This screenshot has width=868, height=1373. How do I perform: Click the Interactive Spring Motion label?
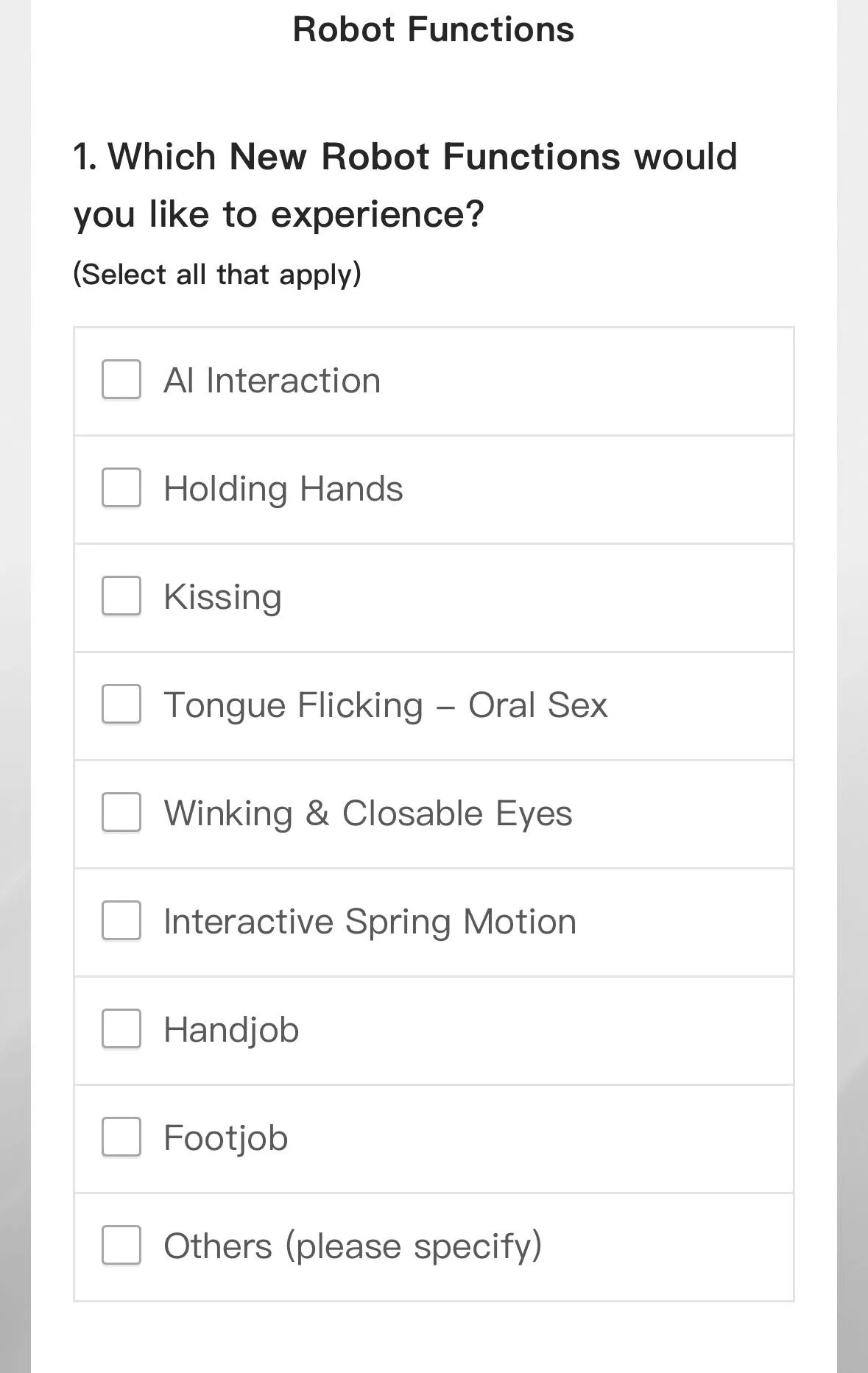[x=370, y=922]
